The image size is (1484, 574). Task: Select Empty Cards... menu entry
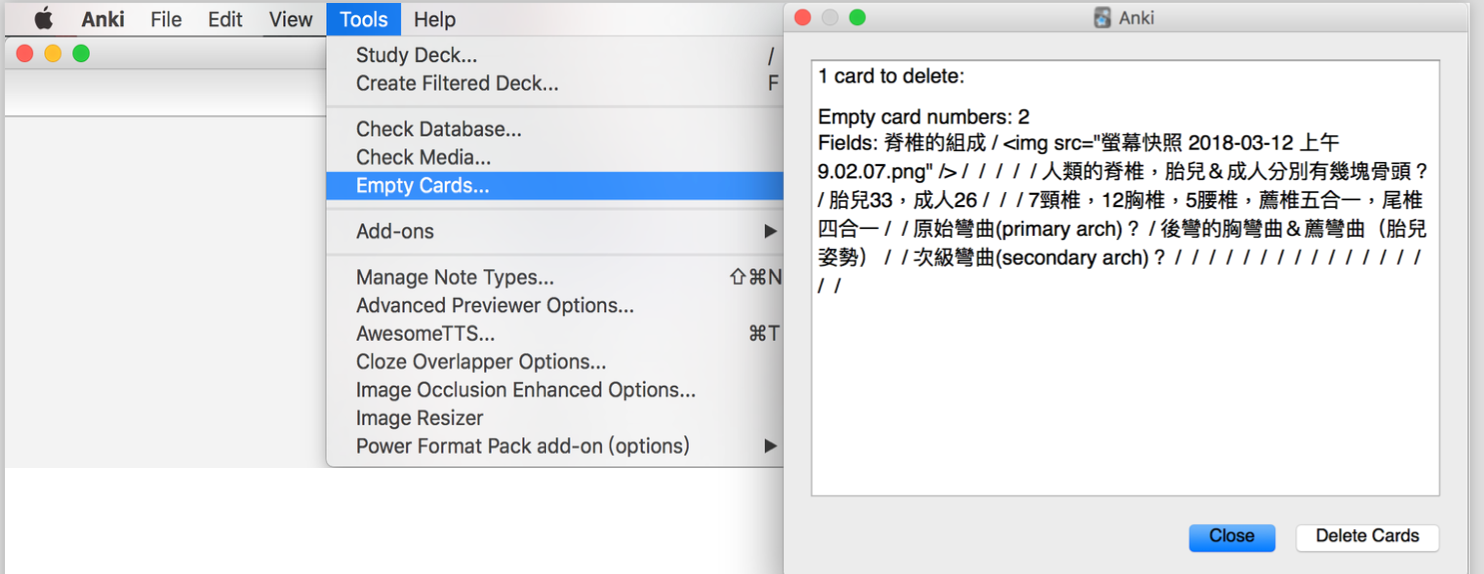click(x=555, y=185)
